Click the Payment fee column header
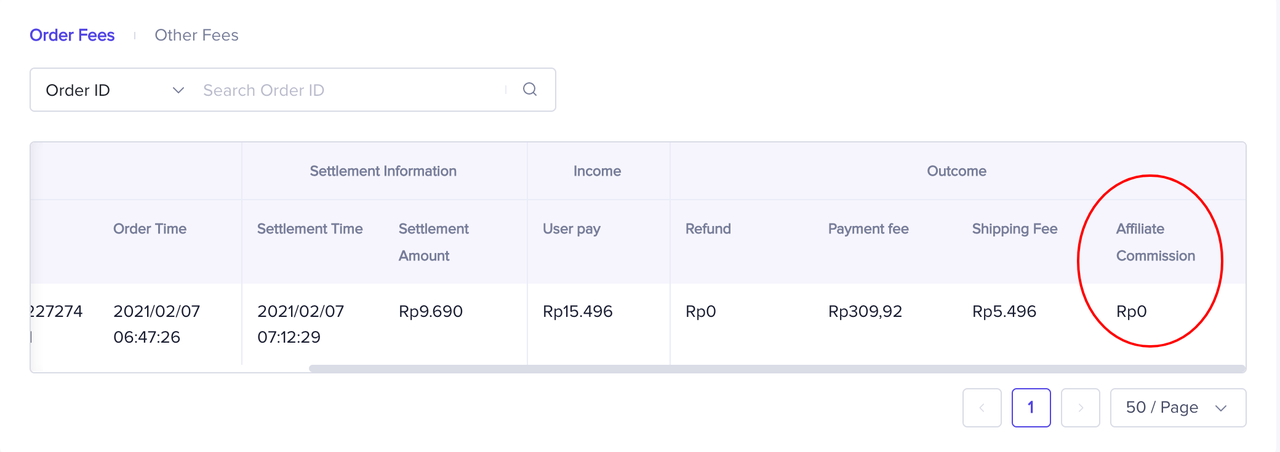This screenshot has width=1280, height=452. [868, 229]
